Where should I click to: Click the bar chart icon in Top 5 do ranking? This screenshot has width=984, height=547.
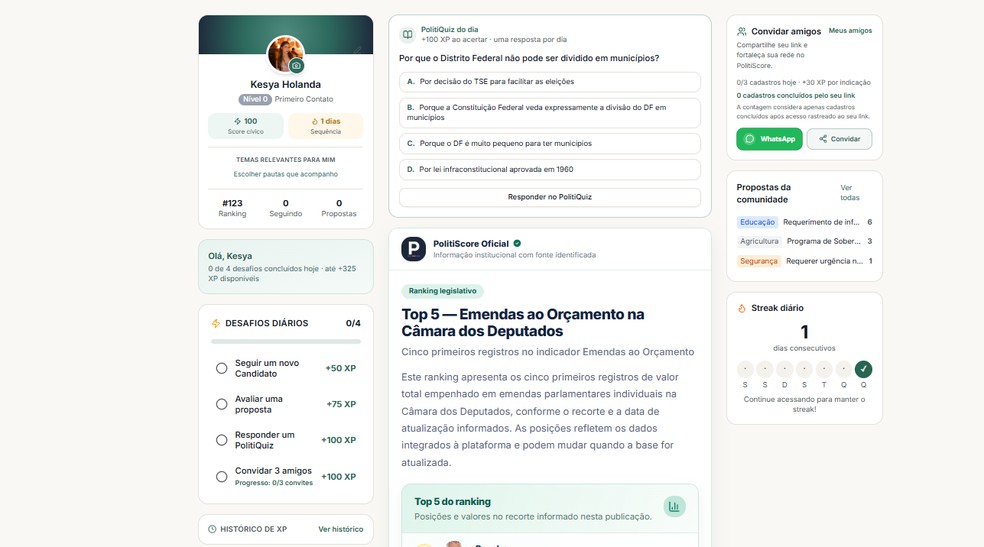point(674,506)
